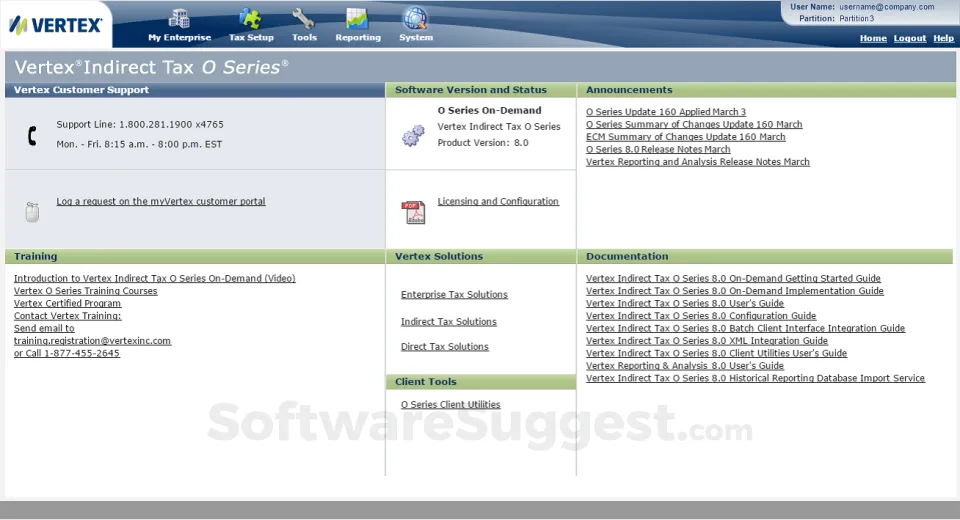
Task: Open Indirect Tax Solutions link
Action: [x=449, y=322]
